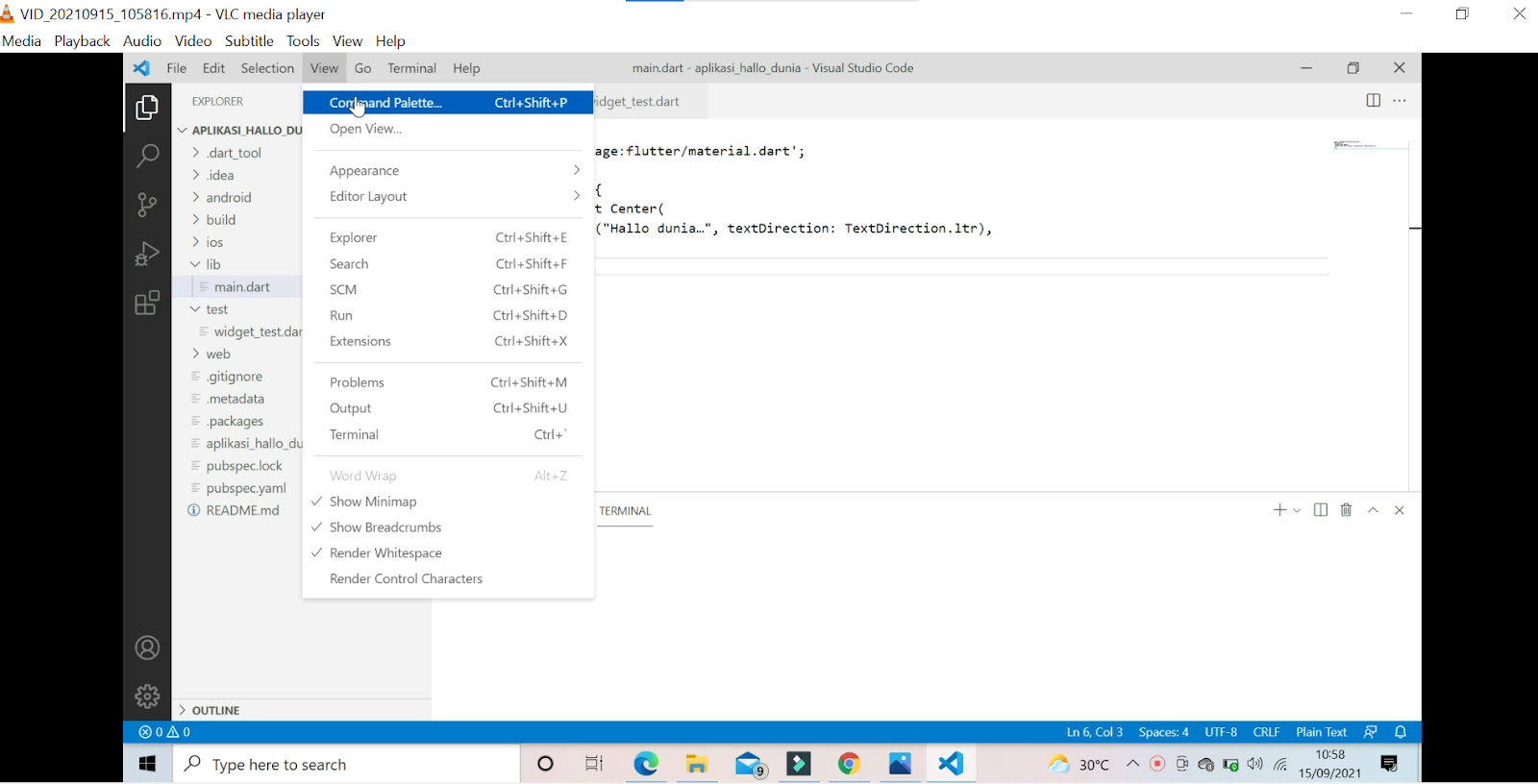The width and height of the screenshot is (1538, 784).
Task: Click the split terminal icon
Action: click(x=1321, y=510)
